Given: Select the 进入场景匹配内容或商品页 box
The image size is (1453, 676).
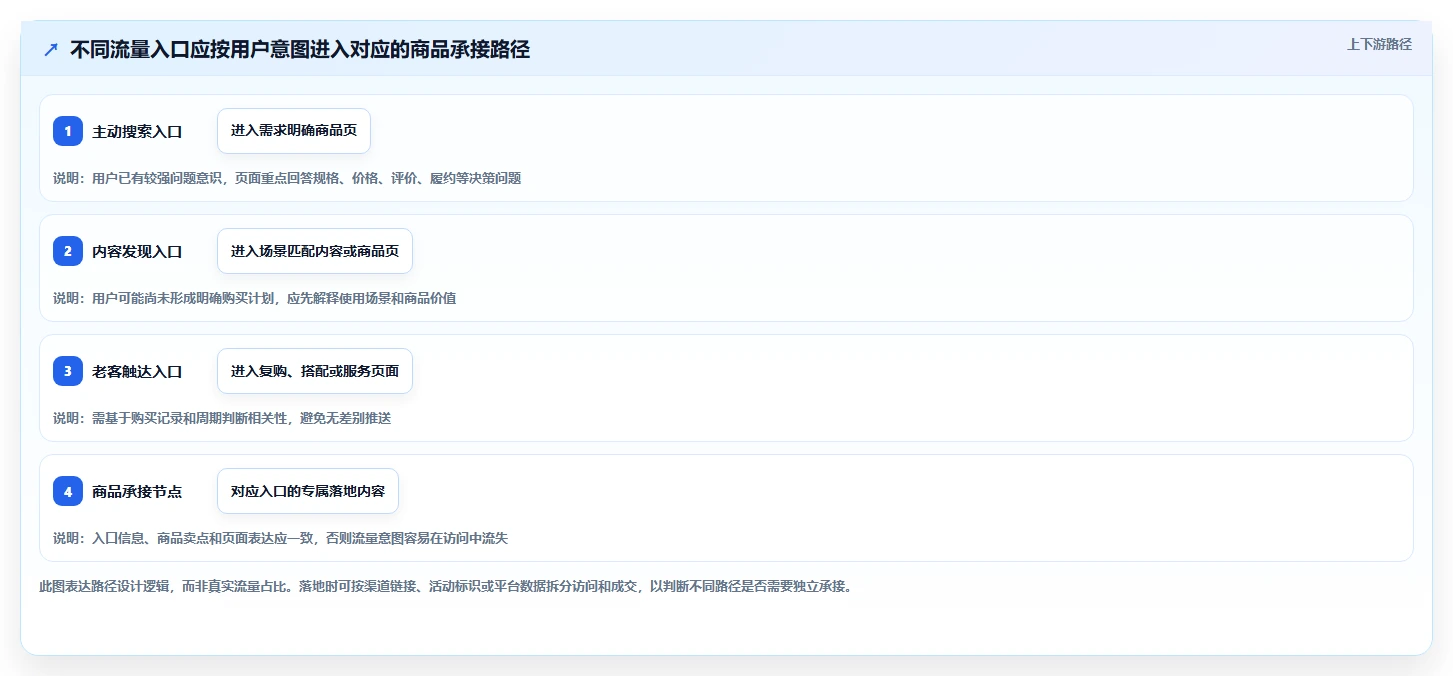Looking at the screenshot, I should [315, 251].
